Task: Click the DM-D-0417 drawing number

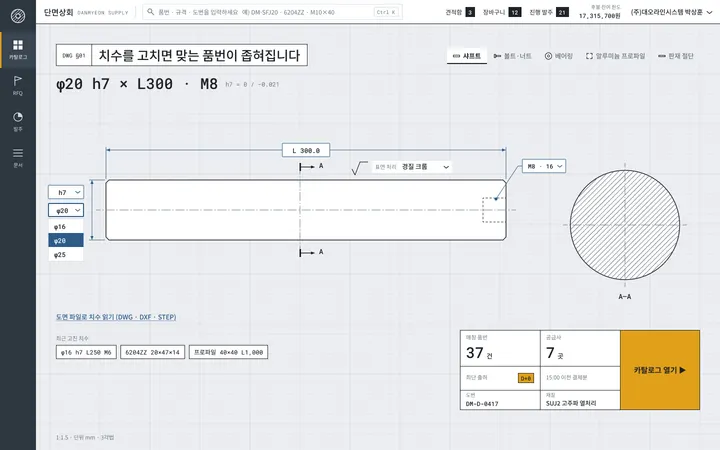Action: pyautogui.click(x=482, y=404)
